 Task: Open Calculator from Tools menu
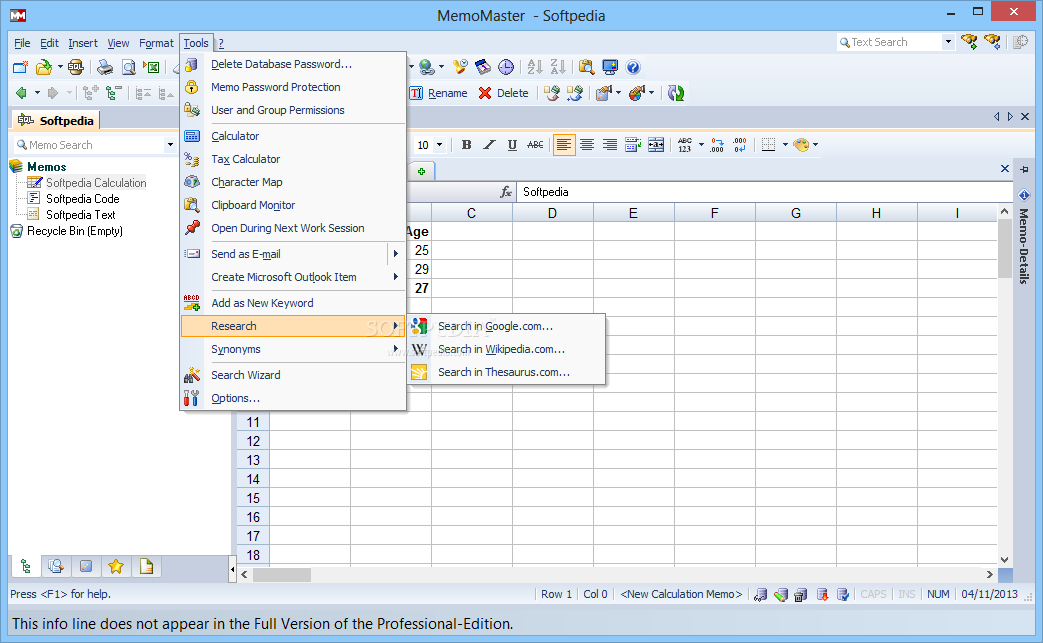[x=293, y=136]
